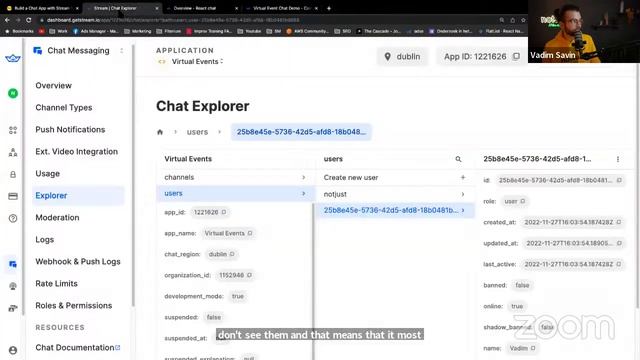Image resolution: width=640 pixels, height=360 pixels.
Task: Select the blue chat icon in left rail
Action: [x=13, y=264]
